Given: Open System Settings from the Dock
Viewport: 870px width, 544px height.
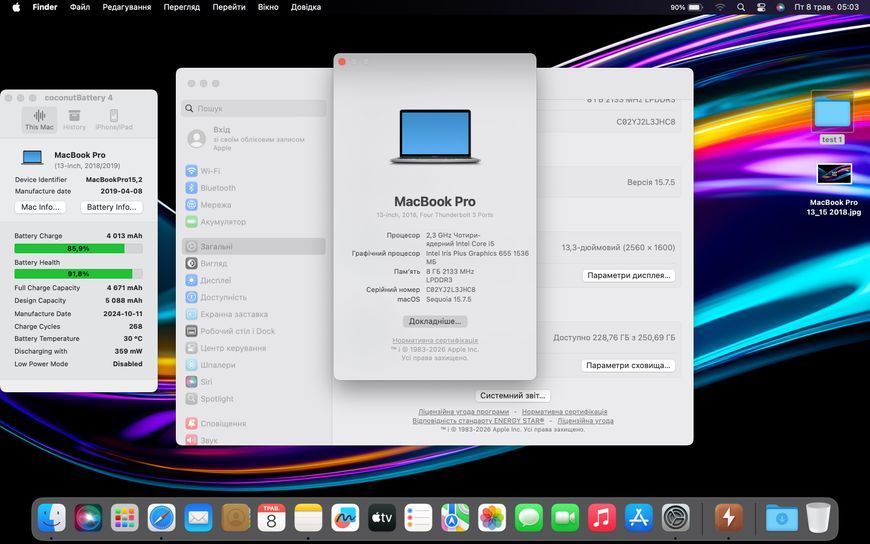Looking at the screenshot, I should pyautogui.click(x=676, y=518).
